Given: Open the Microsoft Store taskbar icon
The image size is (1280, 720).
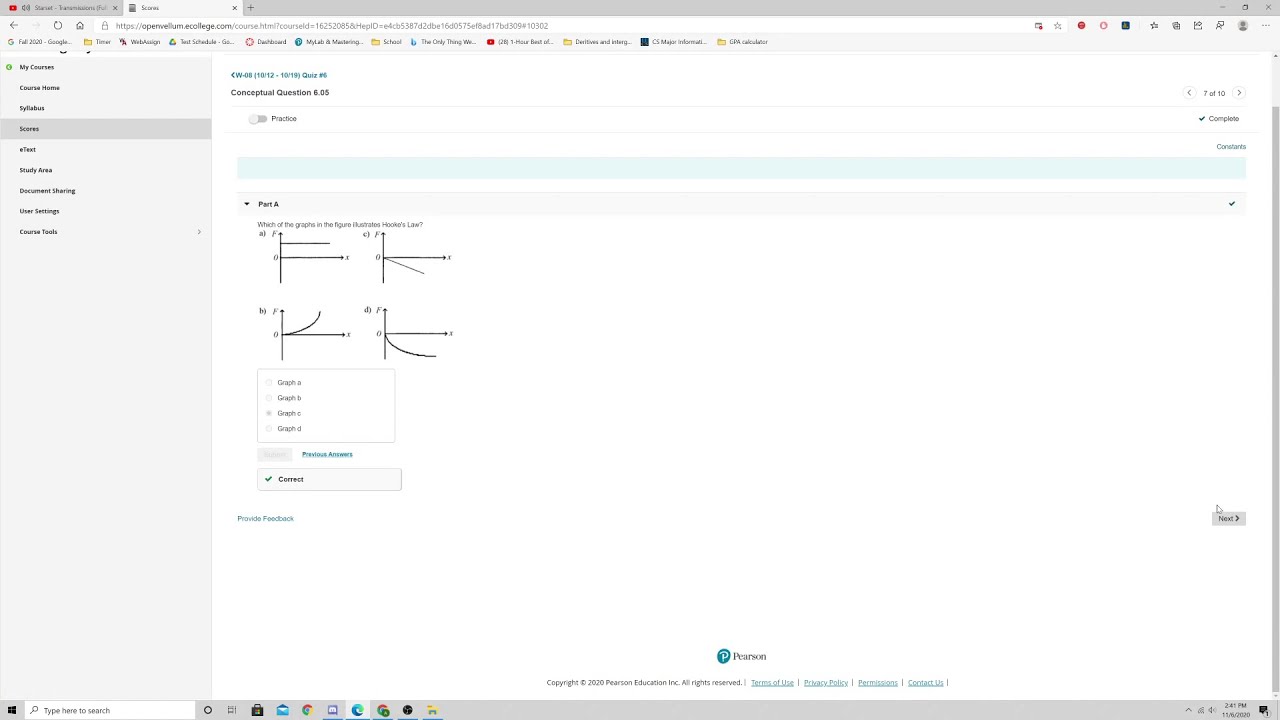Looking at the screenshot, I should click(x=257, y=710).
